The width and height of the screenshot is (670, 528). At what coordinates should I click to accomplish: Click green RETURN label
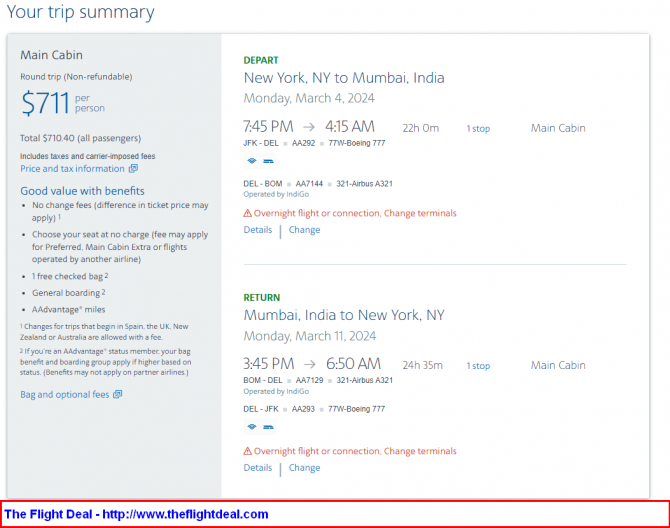[x=262, y=298]
